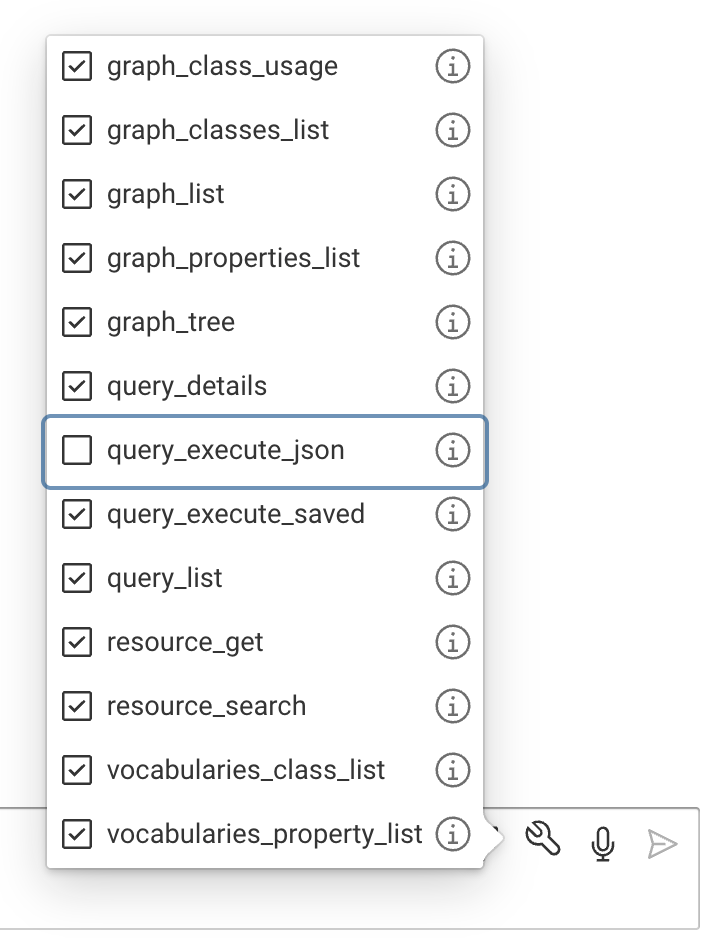This screenshot has height=938, width=708.
Task: Select the graph_properties_list menu entry
Action: 233,259
